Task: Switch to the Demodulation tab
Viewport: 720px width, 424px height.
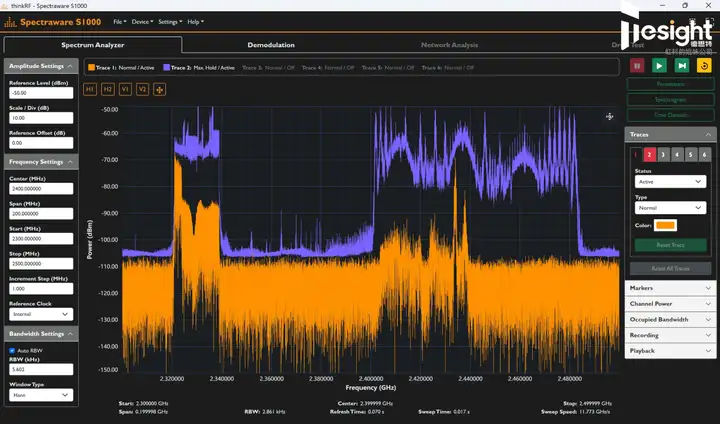Action: [x=271, y=45]
